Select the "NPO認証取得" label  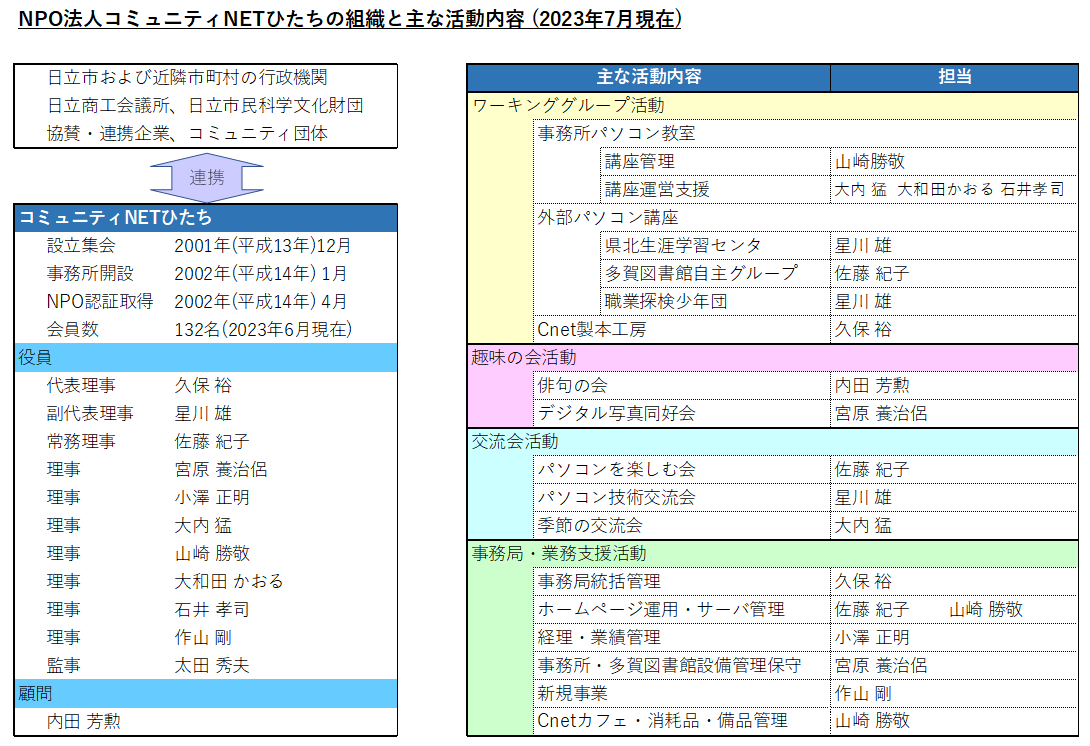[100, 301]
